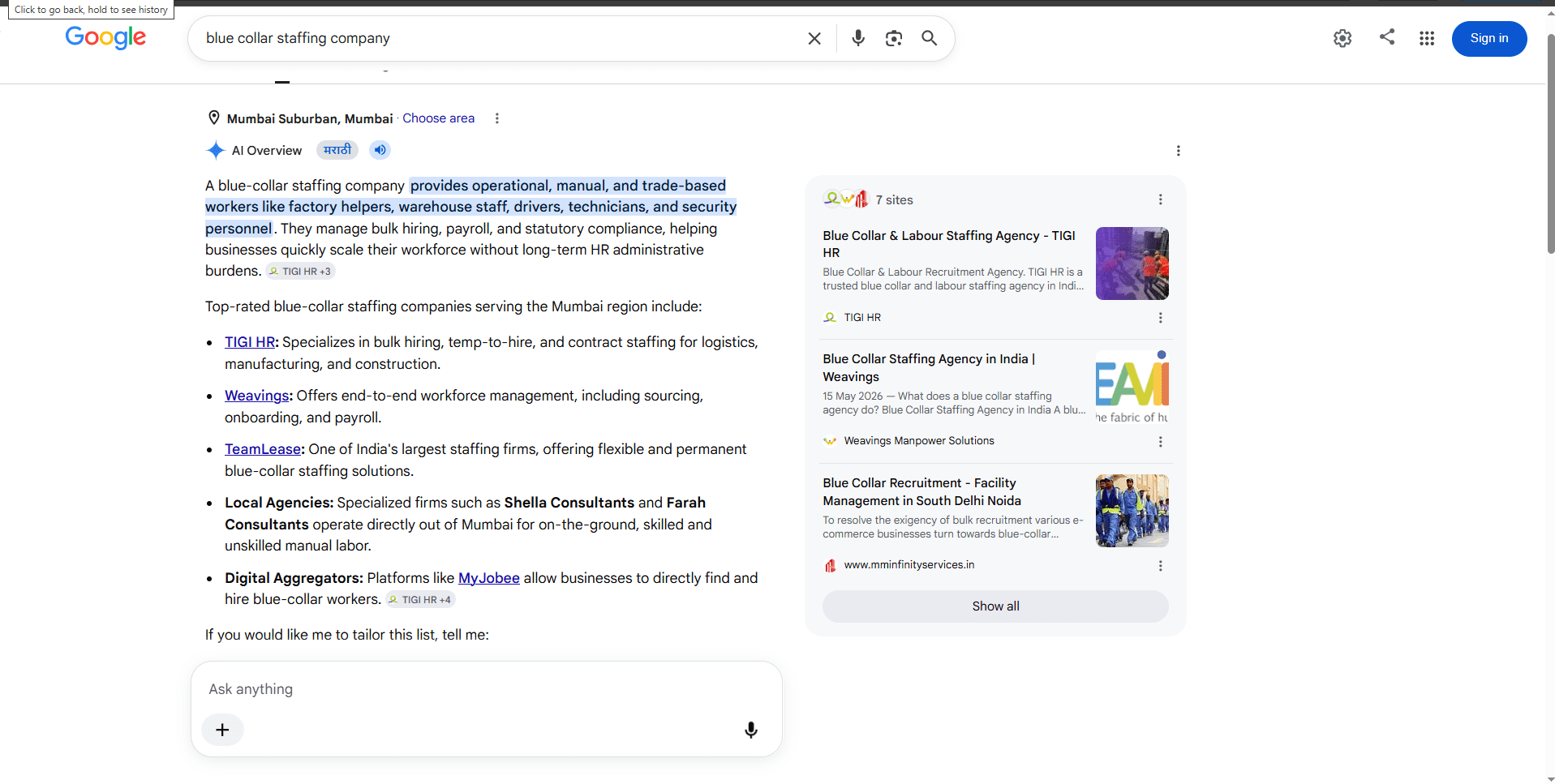Viewport: 1555px width, 784px height.
Task: Start voice search with microphone icon
Action: coord(858,38)
